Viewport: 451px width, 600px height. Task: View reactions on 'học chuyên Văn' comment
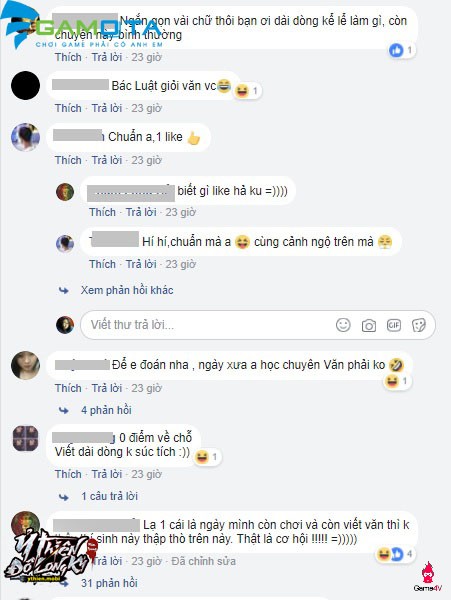pyautogui.click(x=397, y=381)
